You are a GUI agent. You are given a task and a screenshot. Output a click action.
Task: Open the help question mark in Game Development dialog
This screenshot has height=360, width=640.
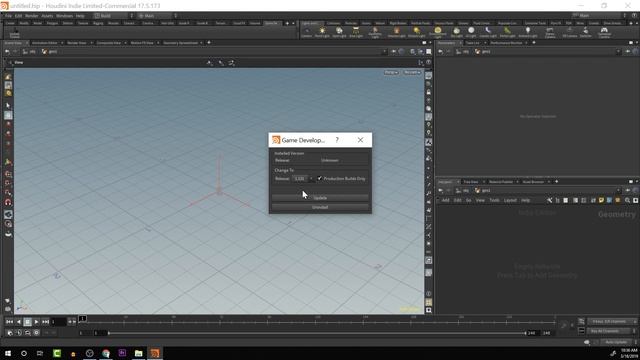tap(337, 140)
